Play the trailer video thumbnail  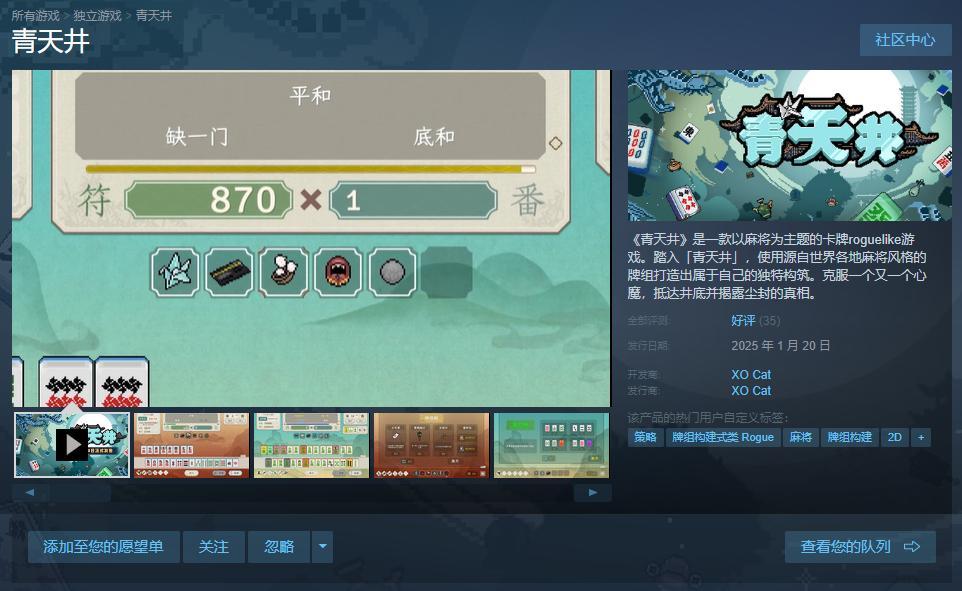tap(72, 445)
